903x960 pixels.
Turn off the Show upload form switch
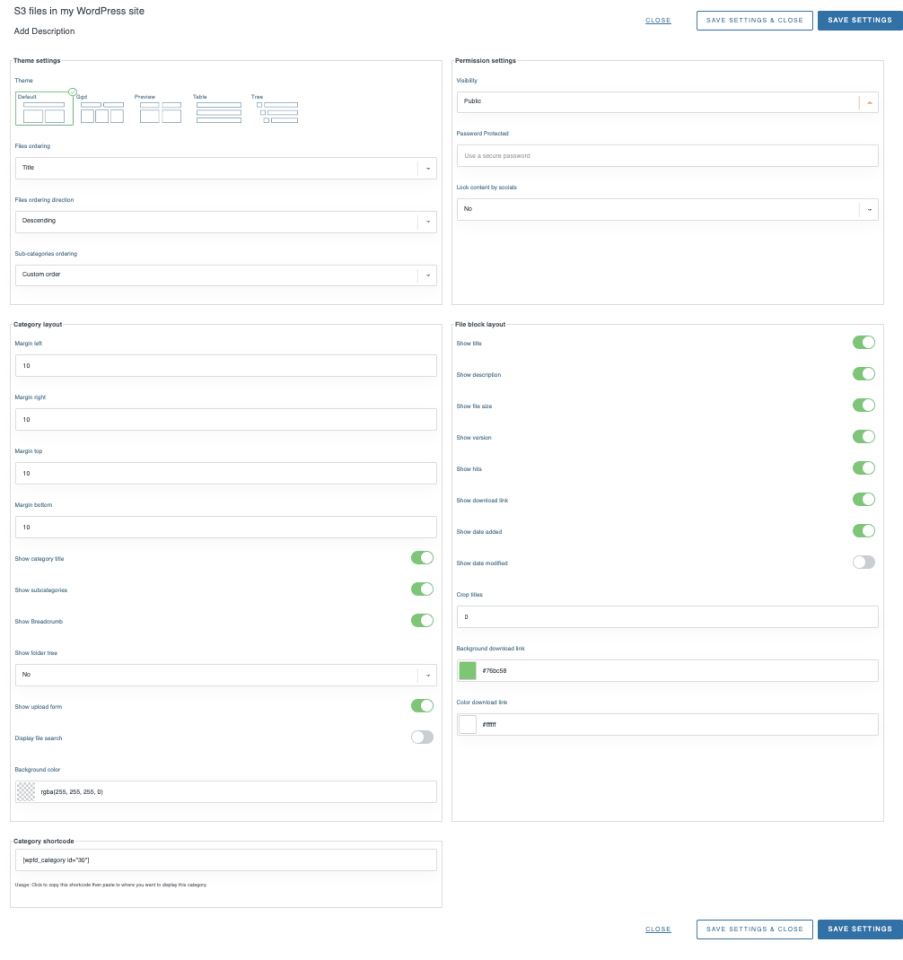point(422,706)
